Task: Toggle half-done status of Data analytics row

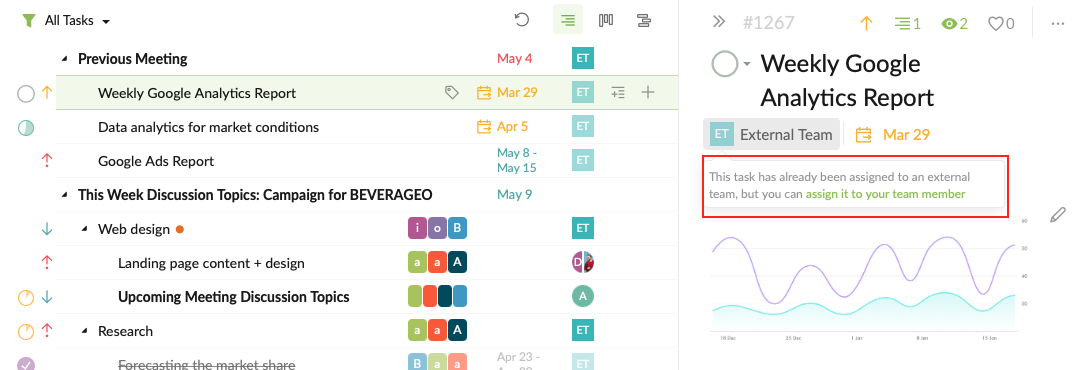Action: 26,127
